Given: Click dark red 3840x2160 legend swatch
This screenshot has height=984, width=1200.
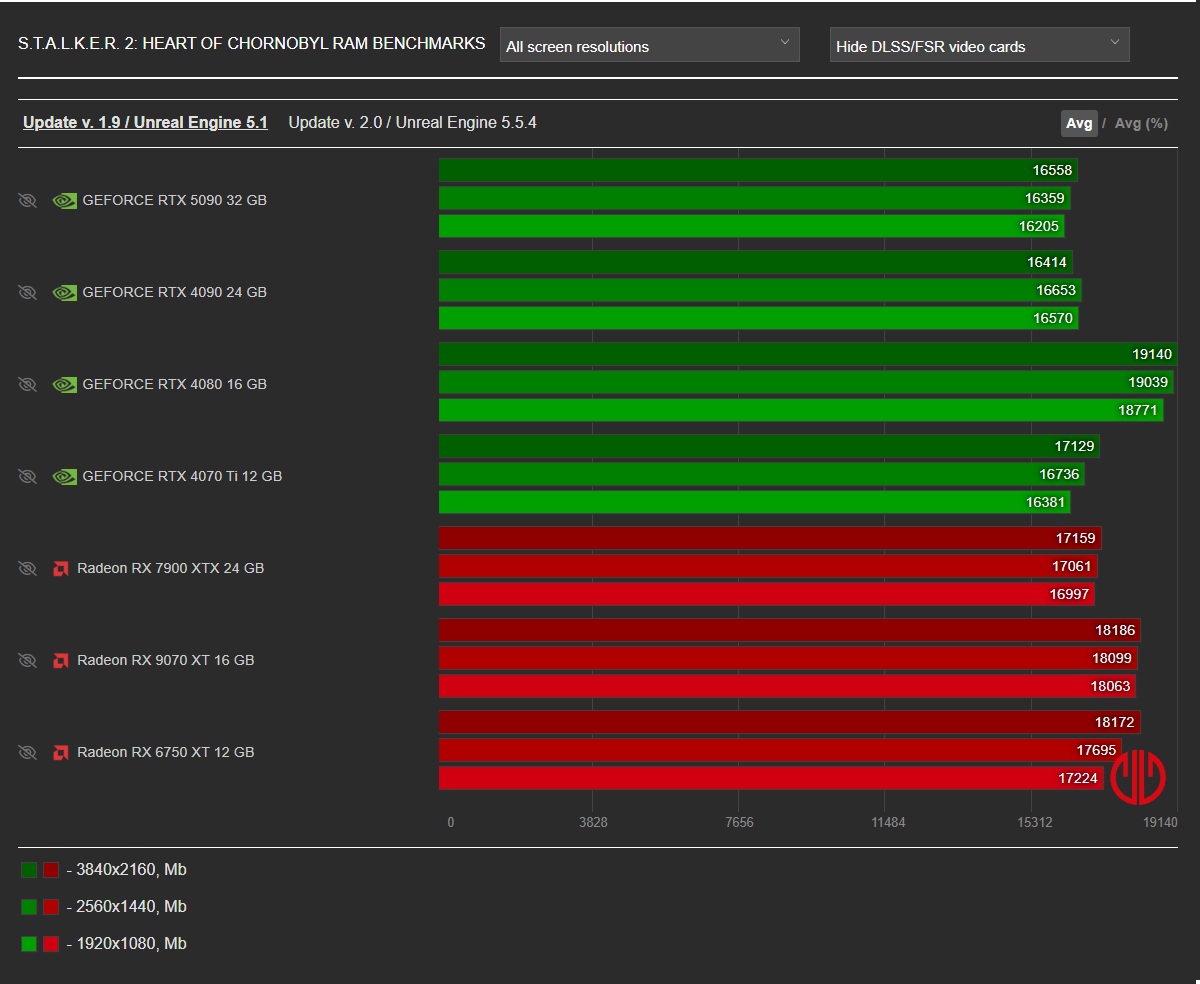Looking at the screenshot, I should click(51, 870).
